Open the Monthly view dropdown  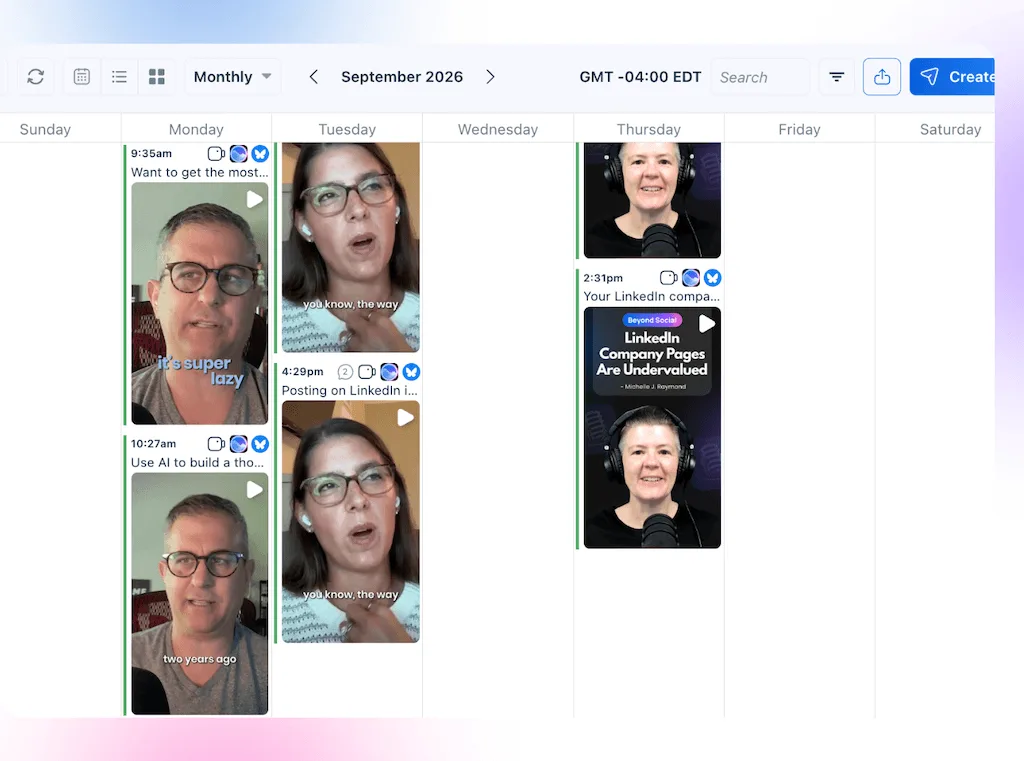point(232,77)
